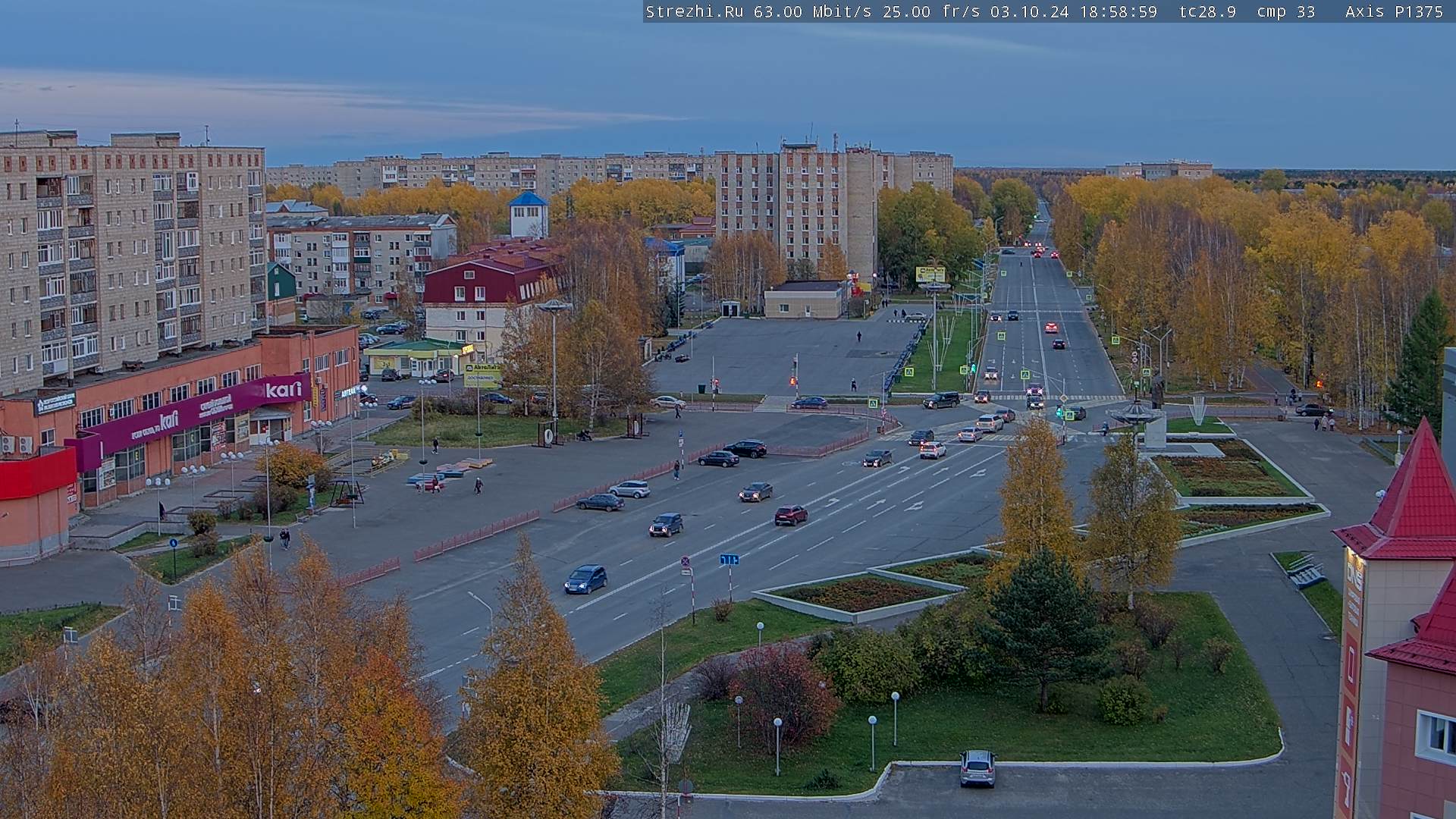Image resolution: width=1456 pixels, height=819 pixels.
Task: Click the 18:58:59 time stamp
Action: pyautogui.click(x=1118, y=11)
